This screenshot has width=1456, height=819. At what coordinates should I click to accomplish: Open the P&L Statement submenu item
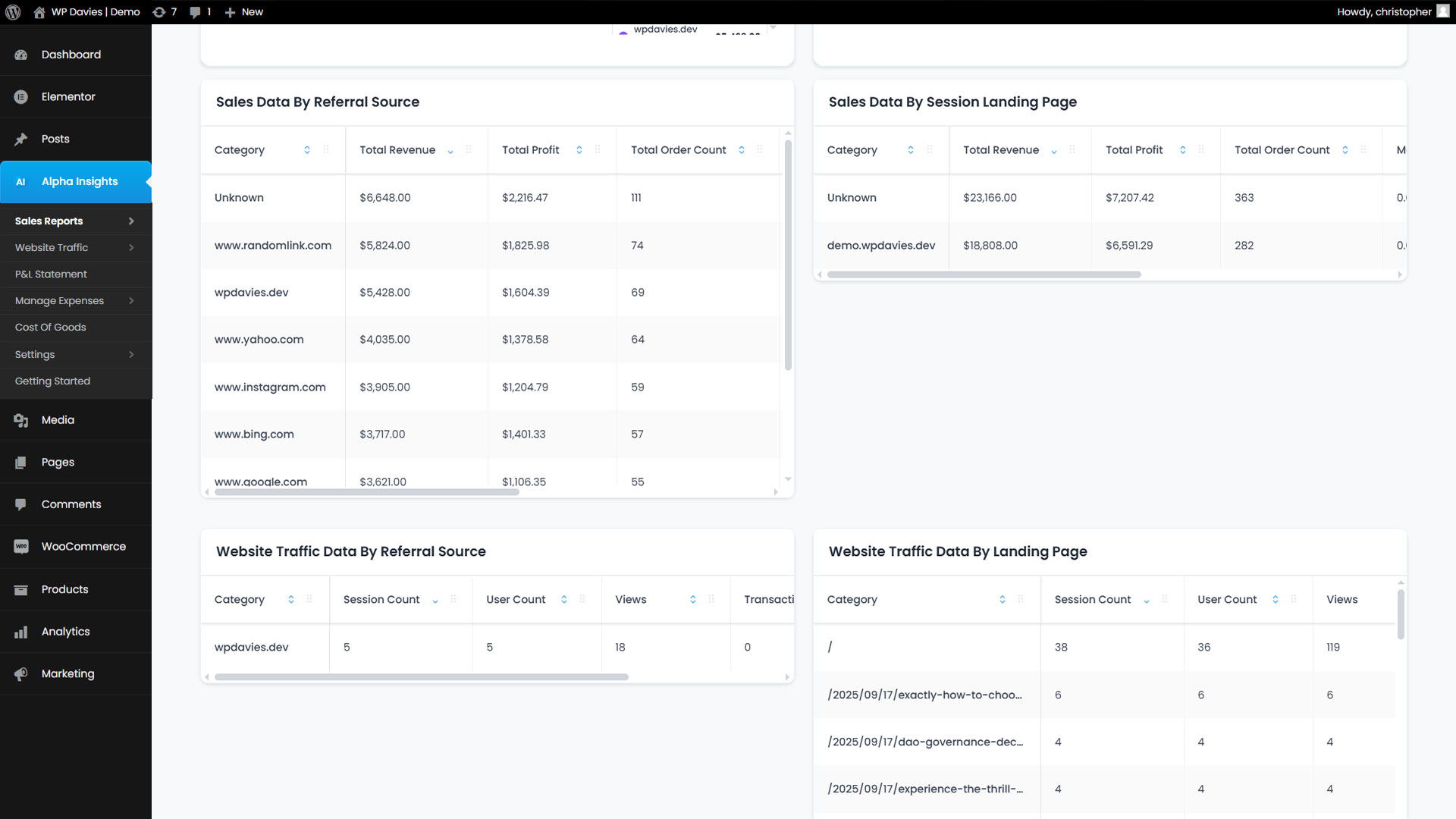(51, 275)
